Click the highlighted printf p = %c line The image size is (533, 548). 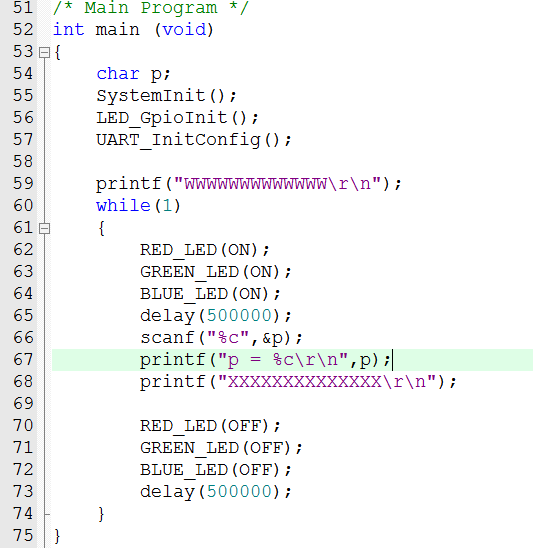pos(292,360)
